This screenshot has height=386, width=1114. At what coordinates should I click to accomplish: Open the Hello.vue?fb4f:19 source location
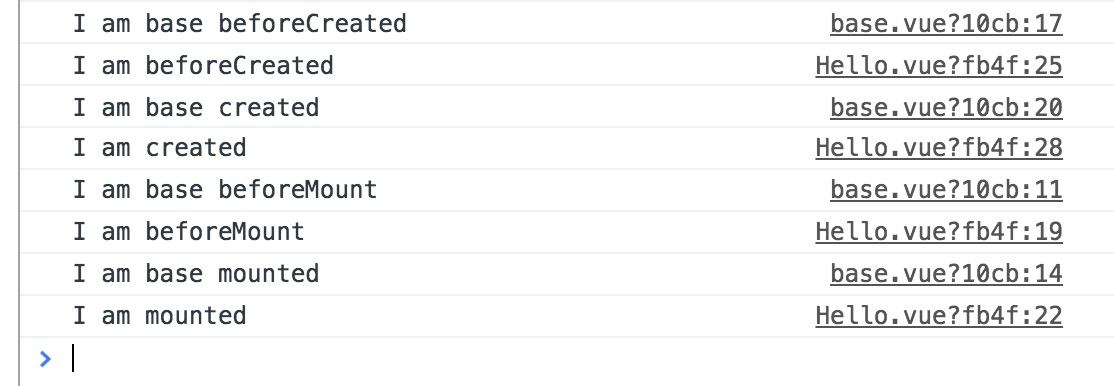[939, 232]
